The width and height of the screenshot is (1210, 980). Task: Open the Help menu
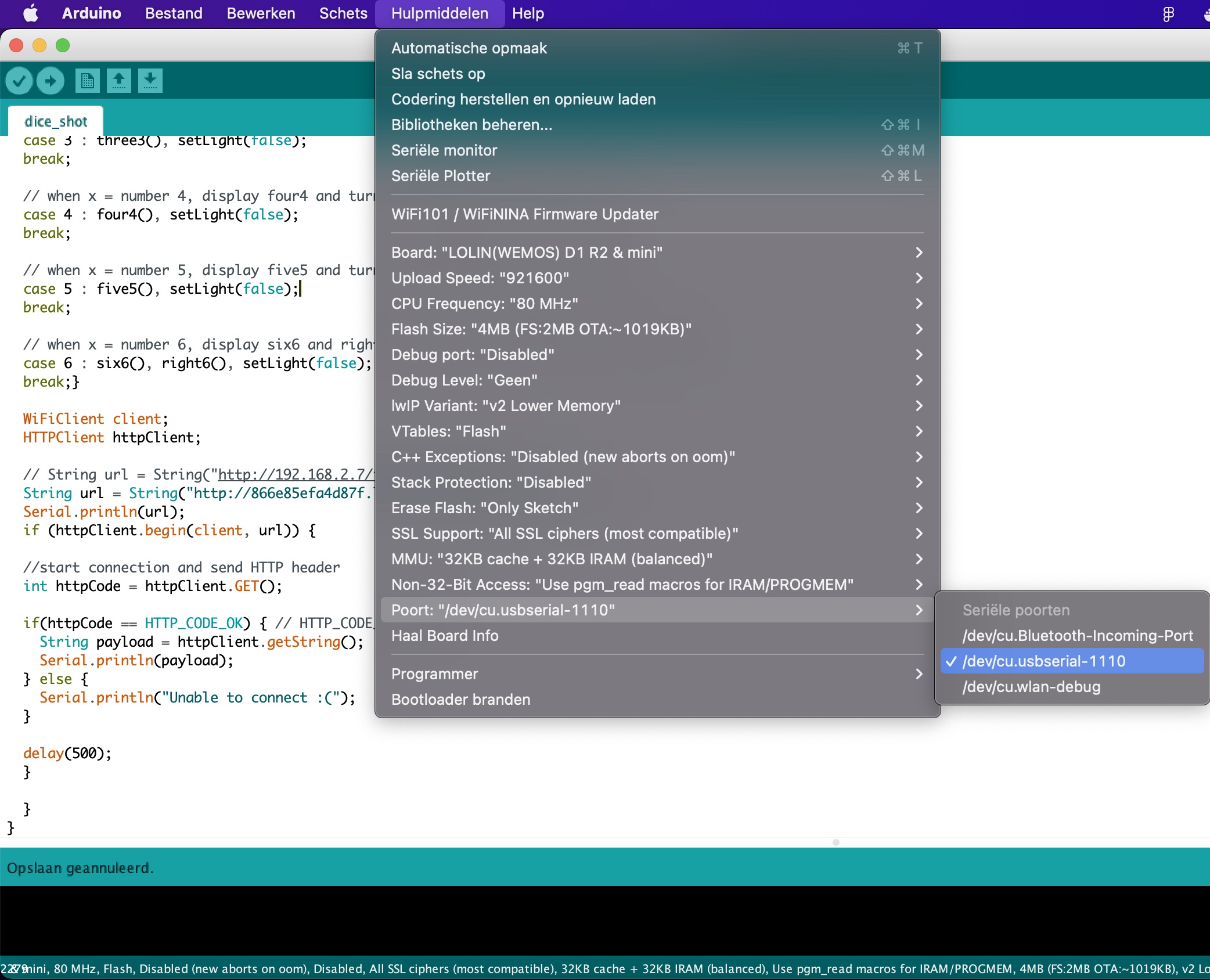(x=528, y=13)
